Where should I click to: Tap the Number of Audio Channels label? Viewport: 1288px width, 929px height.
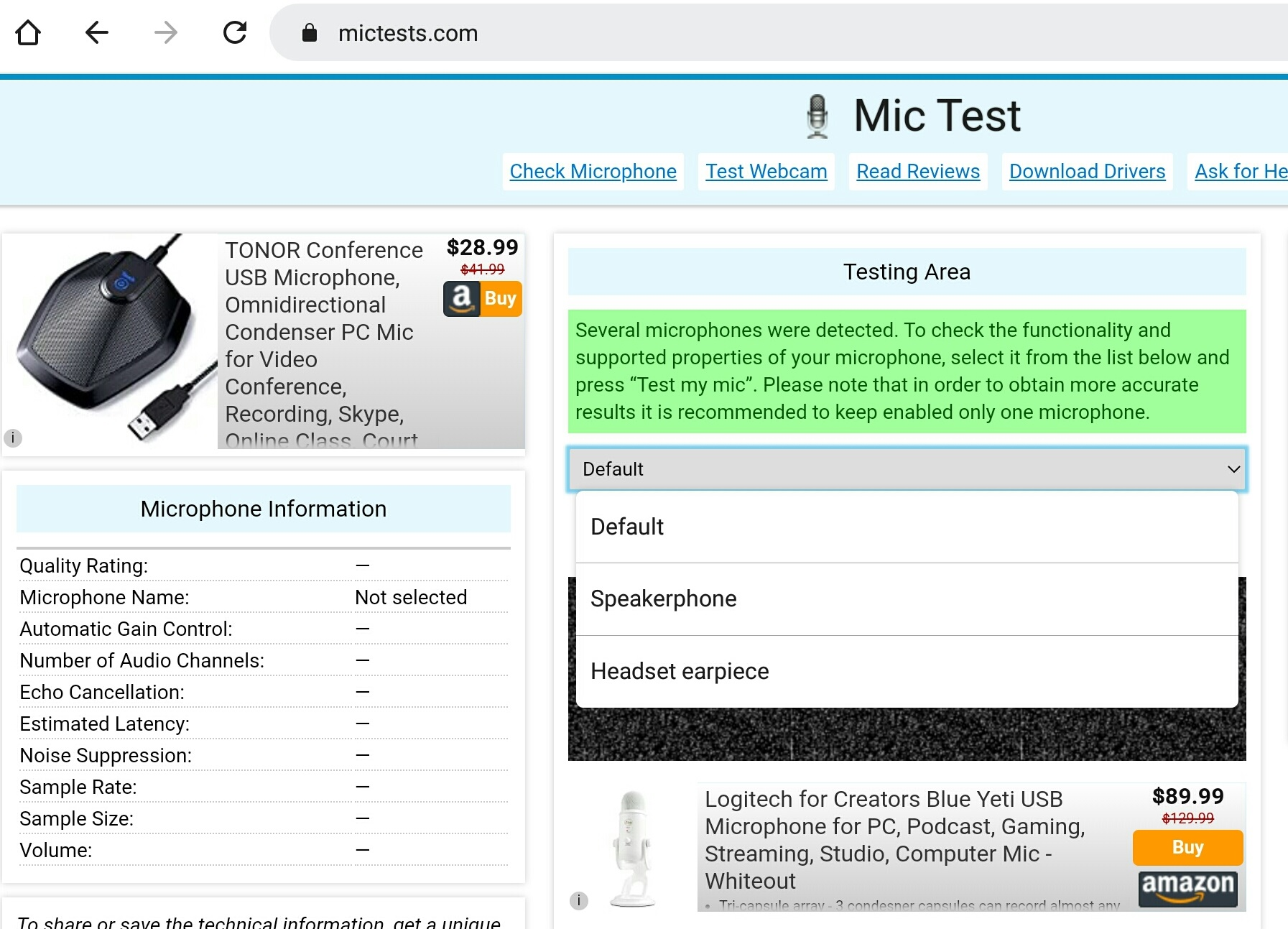click(x=142, y=660)
